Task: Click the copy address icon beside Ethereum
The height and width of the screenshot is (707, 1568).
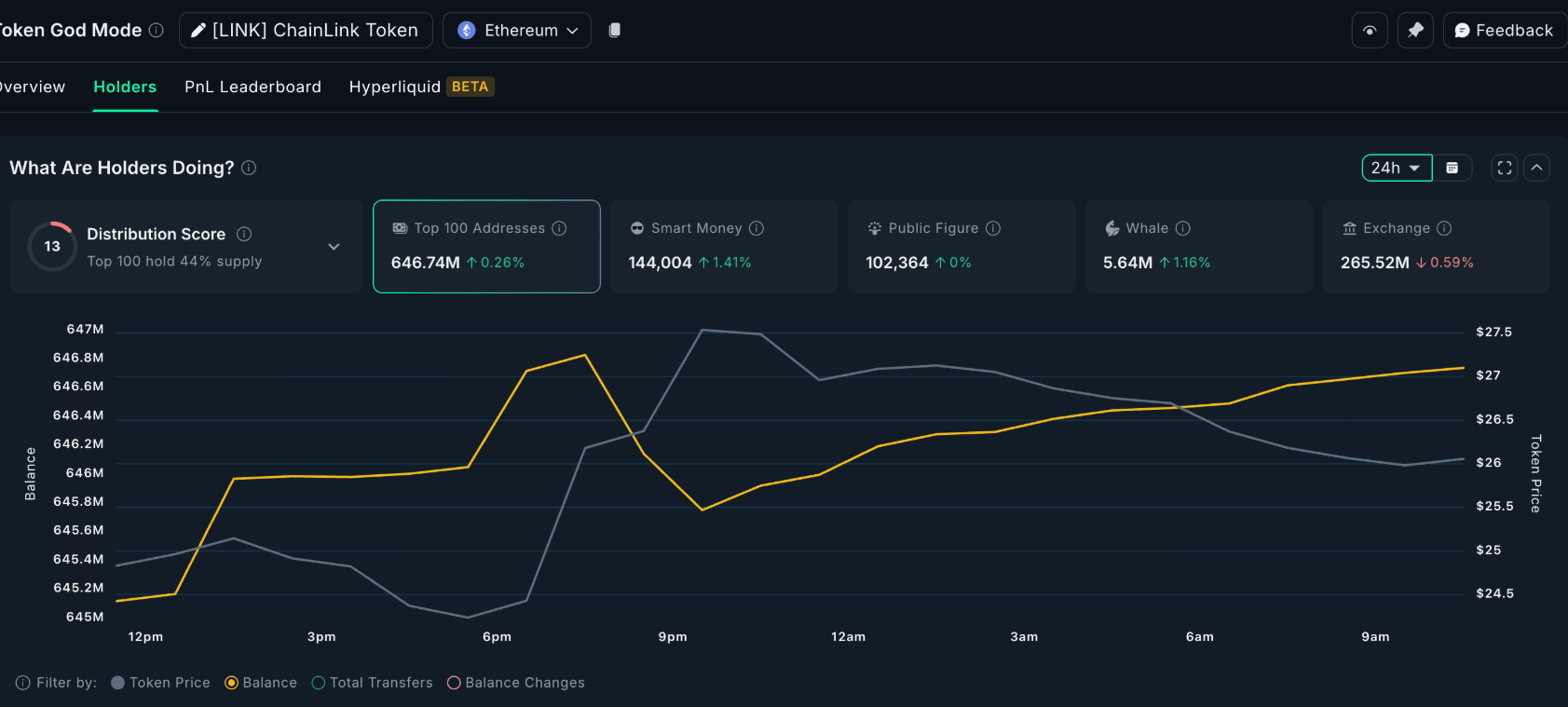Action: tap(614, 30)
